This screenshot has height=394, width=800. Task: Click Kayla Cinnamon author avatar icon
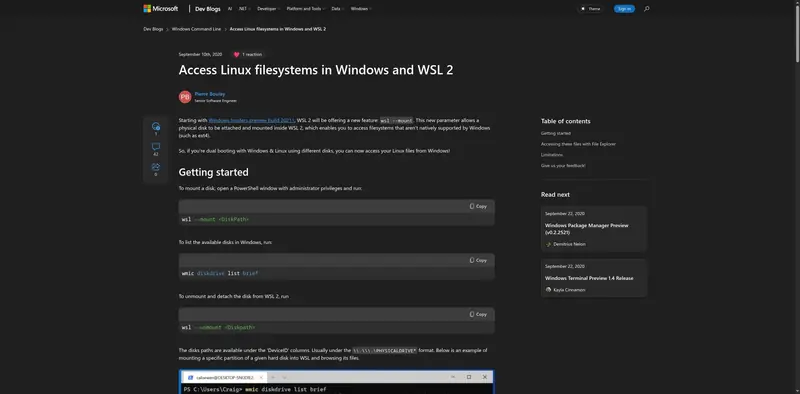[x=548, y=290]
